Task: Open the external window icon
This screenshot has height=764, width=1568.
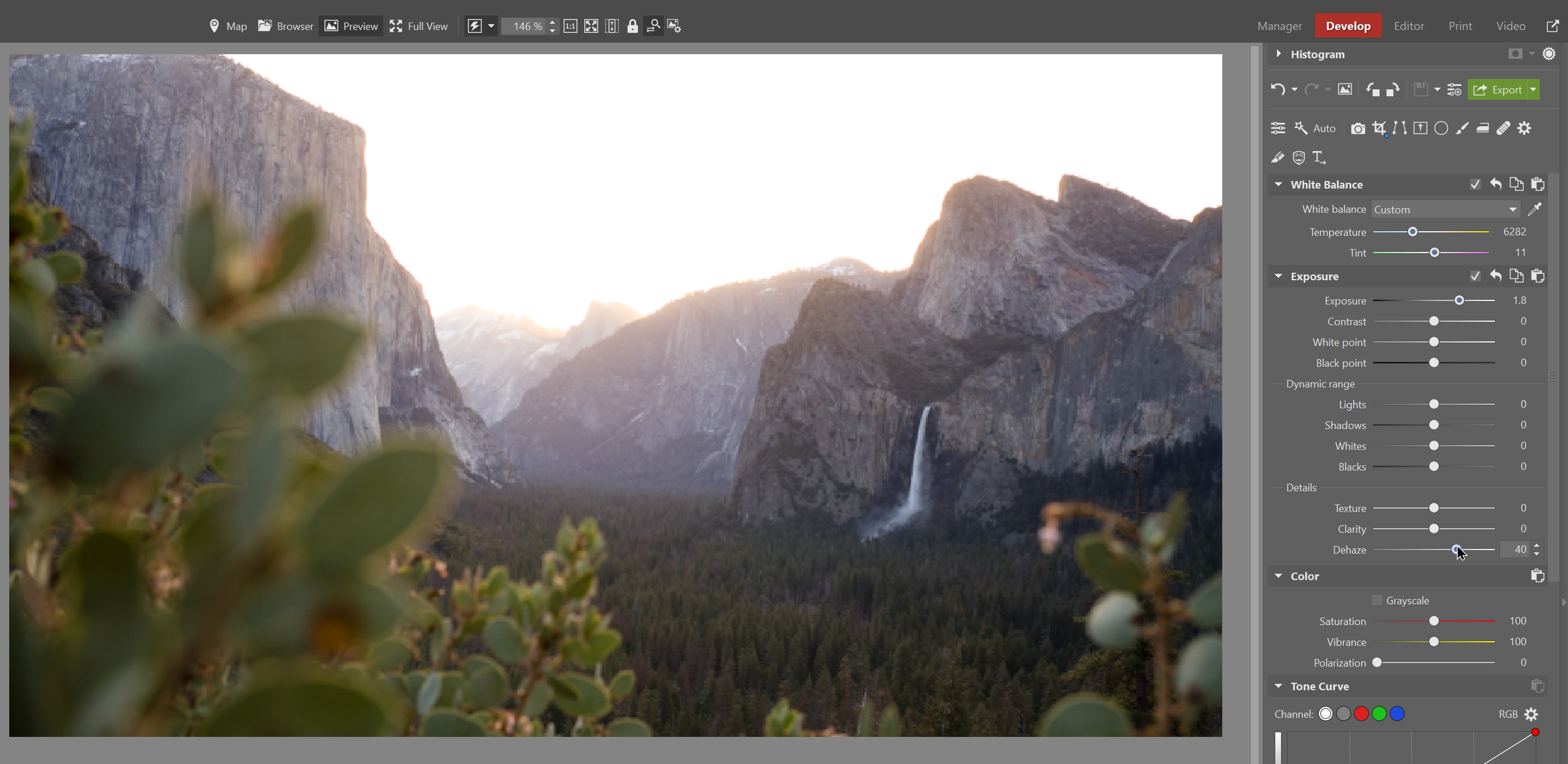Action: click(1553, 25)
